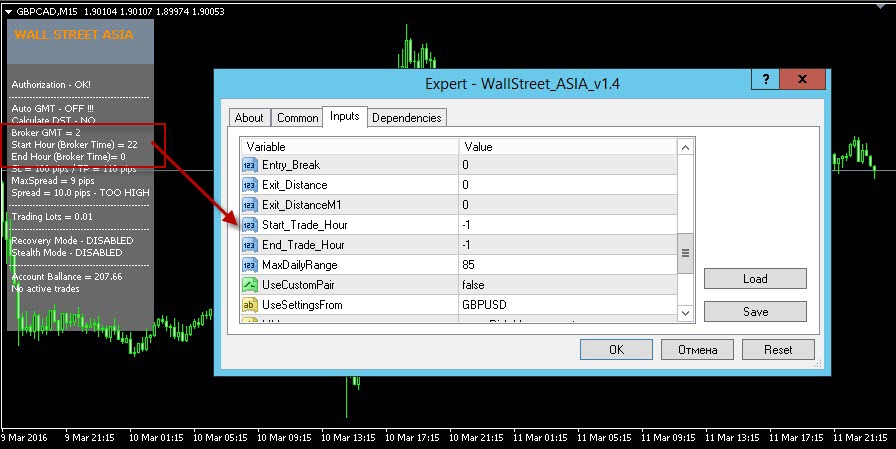Click the Отмена cancel button

pyautogui.click(x=697, y=350)
